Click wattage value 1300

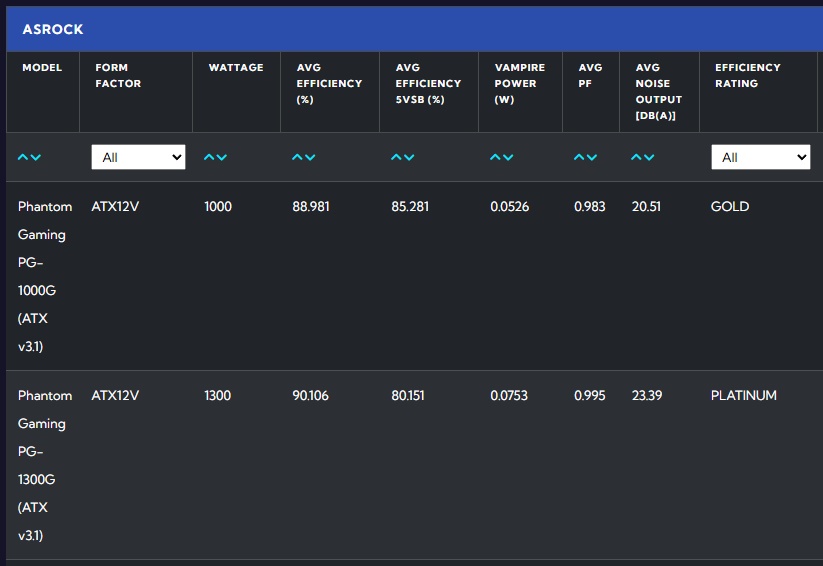(x=217, y=395)
